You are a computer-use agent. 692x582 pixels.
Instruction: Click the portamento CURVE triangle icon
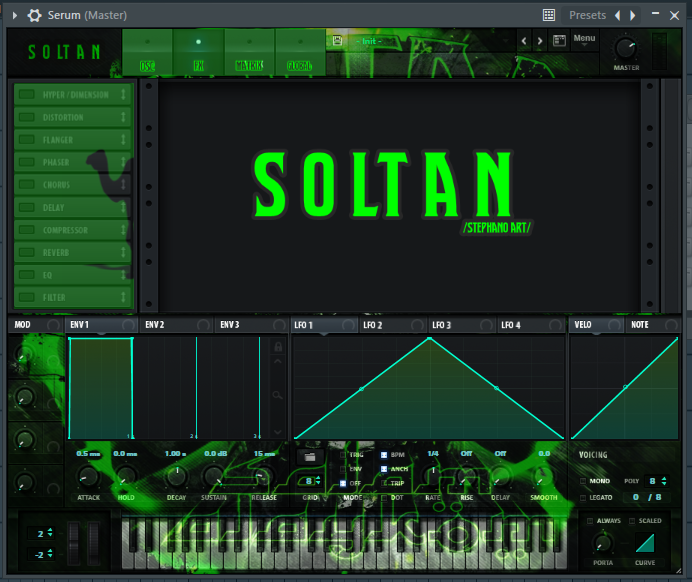click(x=645, y=542)
